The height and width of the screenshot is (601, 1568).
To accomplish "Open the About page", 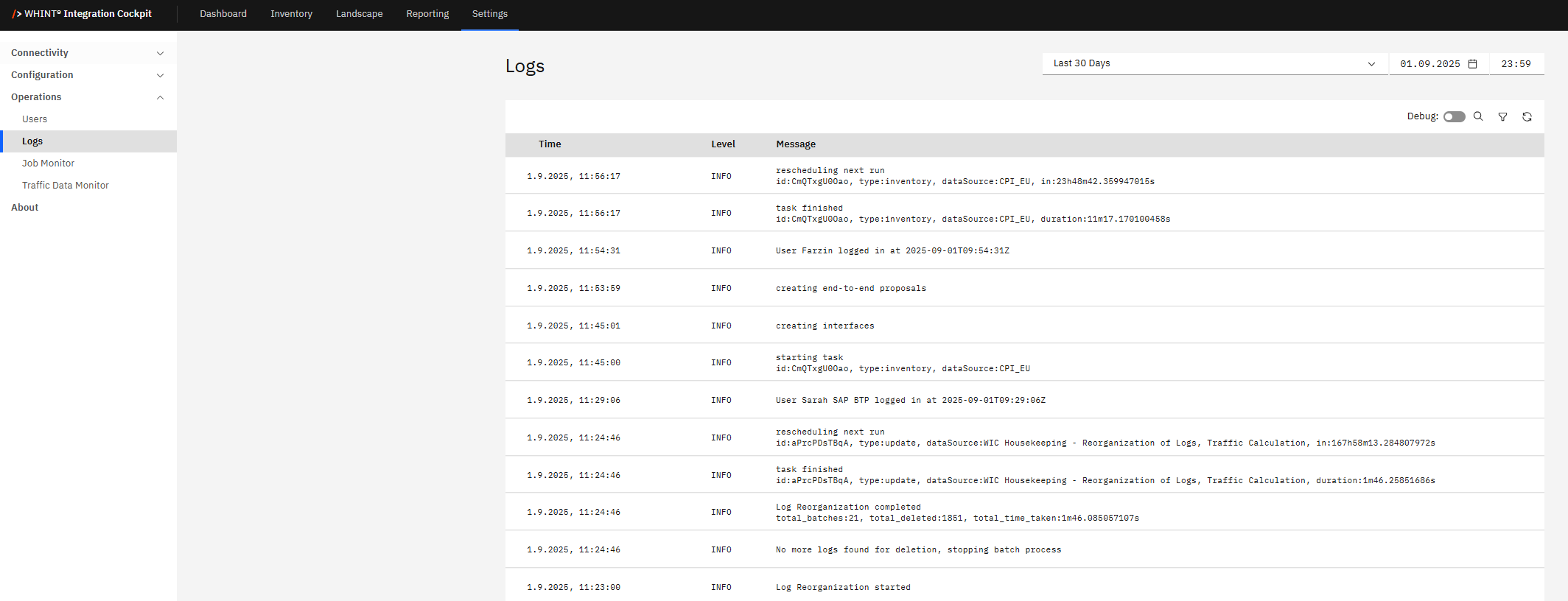I will click(x=25, y=208).
